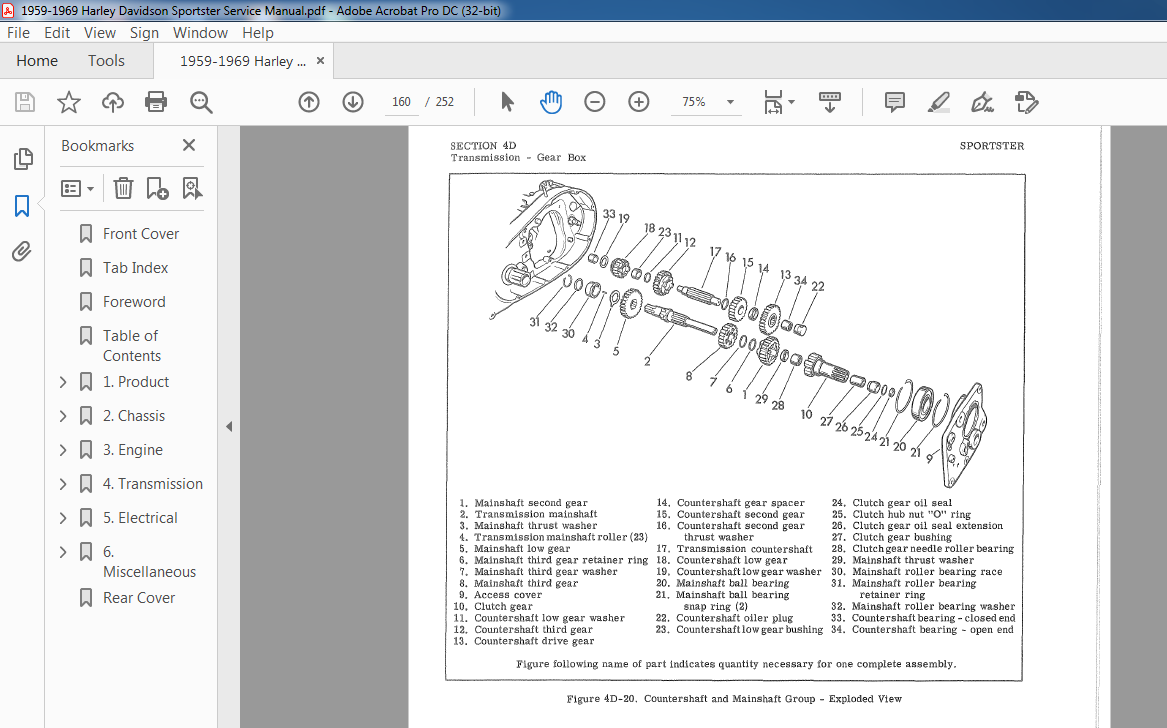
Task: Select the 3. Engine bookmark label
Action: [132, 450]
